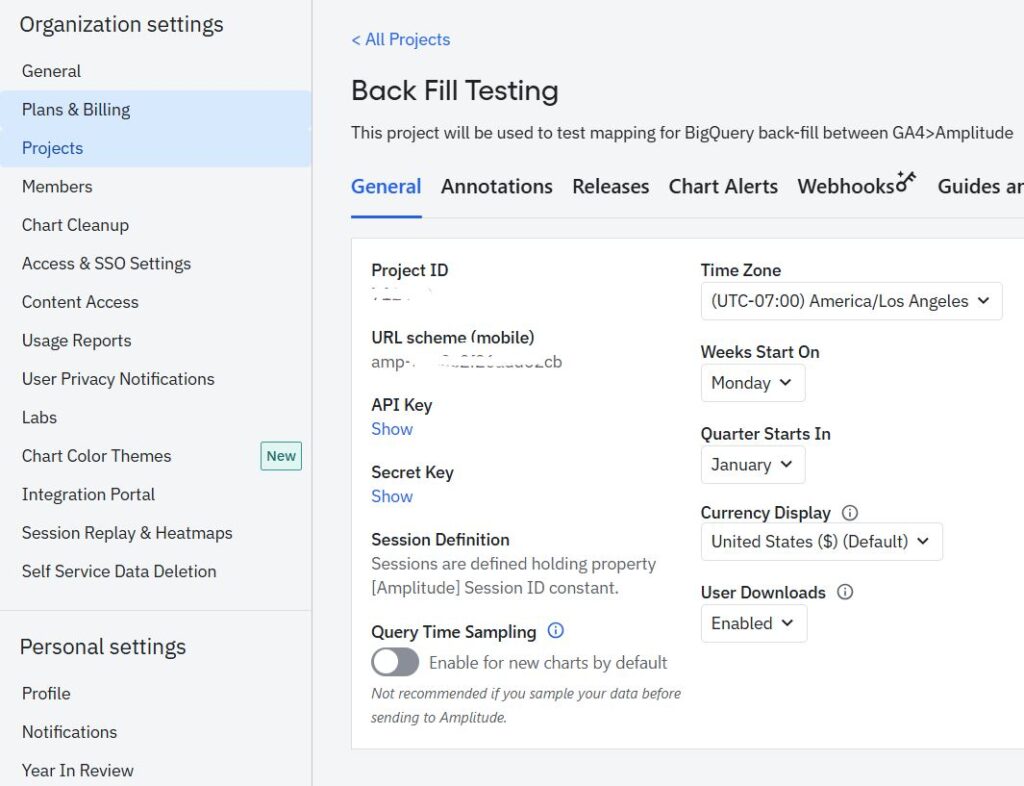Reveal the Secret Key
This screenshot has height=786, width=1024.
pos(392,497)
